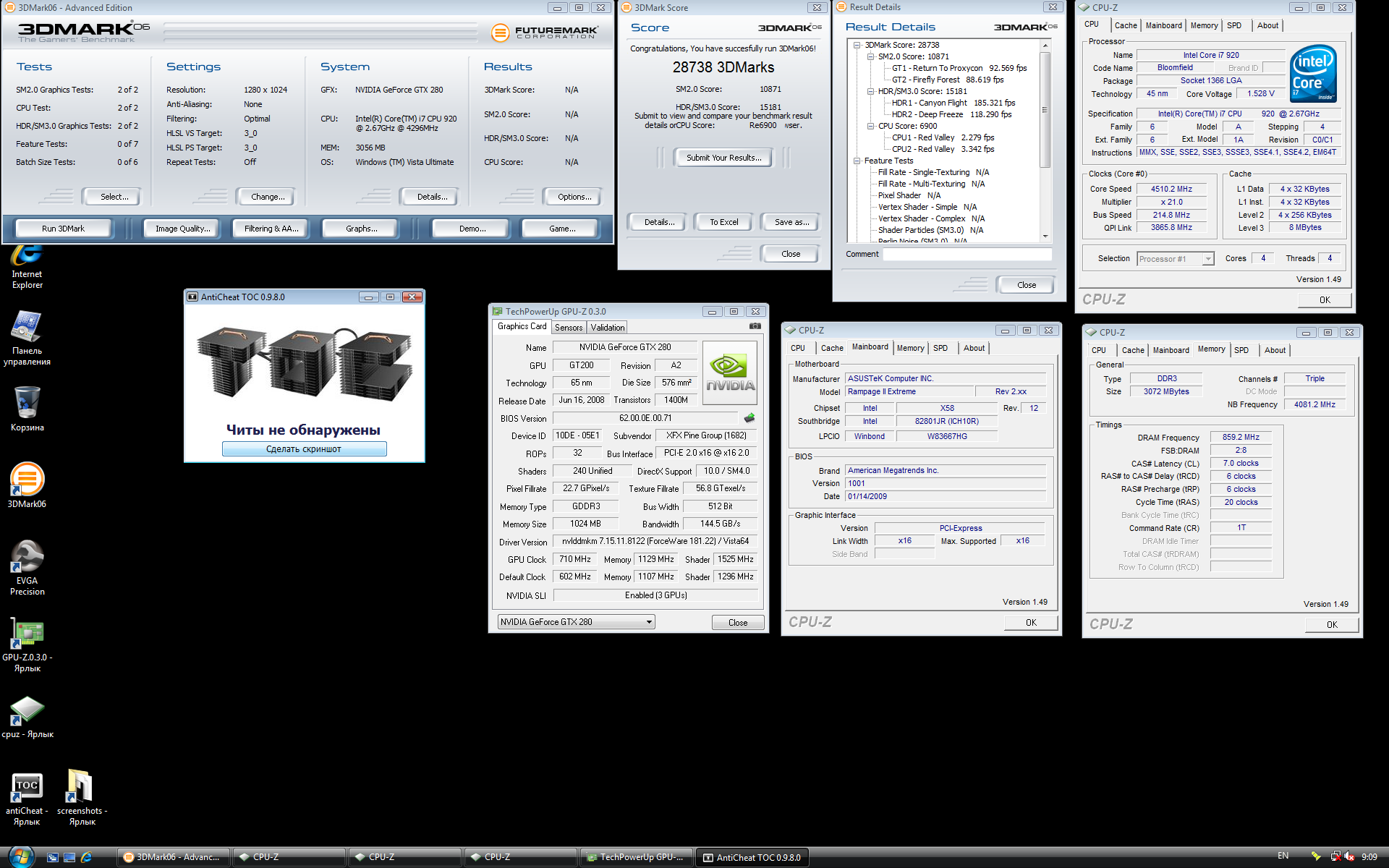Launch the Demo... button
1389x868 pixels.
[x=472, y=229]
